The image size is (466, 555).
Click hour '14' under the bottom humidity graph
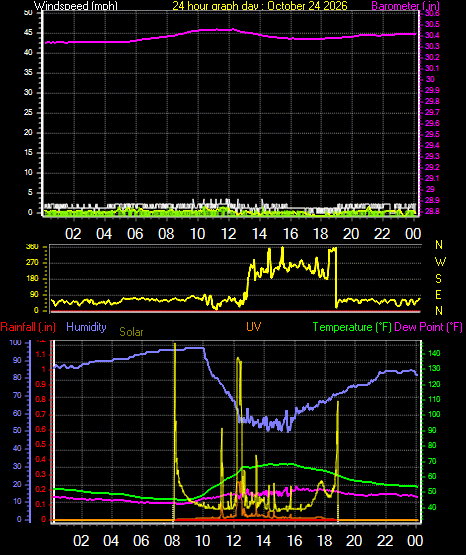click(x=263, y=541)
